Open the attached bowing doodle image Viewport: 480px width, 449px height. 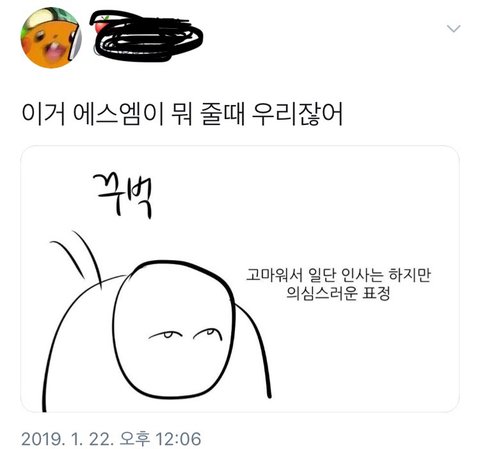[240, 279]
